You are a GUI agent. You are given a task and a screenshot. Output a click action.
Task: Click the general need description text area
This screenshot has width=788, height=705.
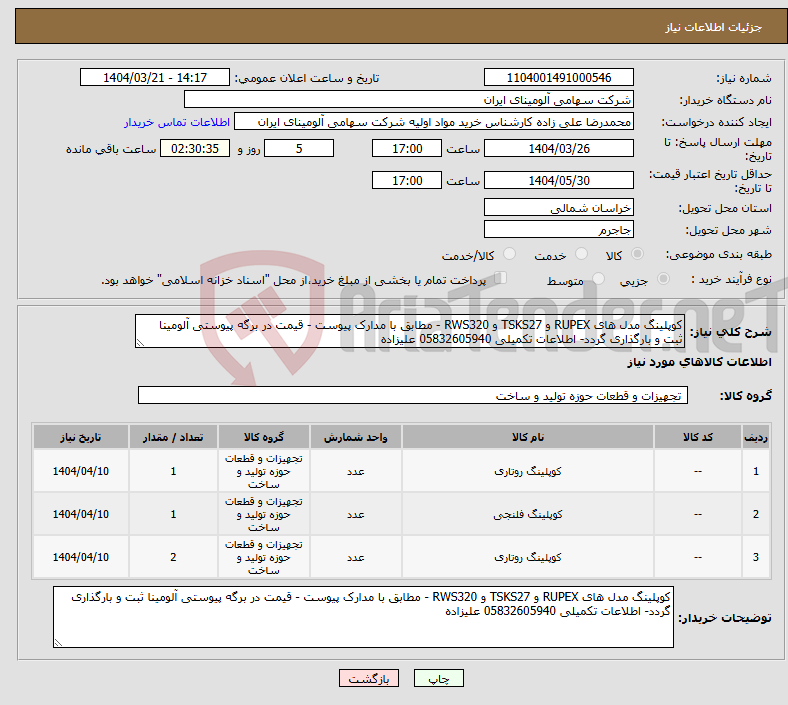(x=410, y=332)
